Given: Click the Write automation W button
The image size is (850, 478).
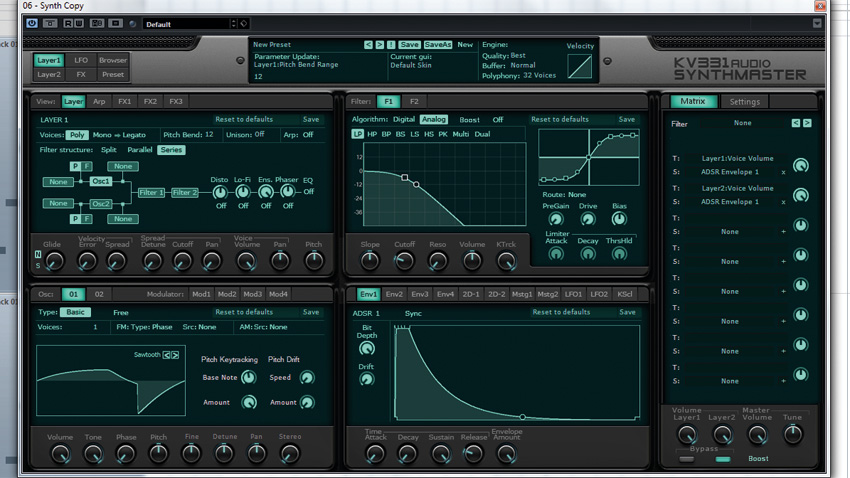Looking at the screenshot, I should pyautogui.click(x=79, y=23).
